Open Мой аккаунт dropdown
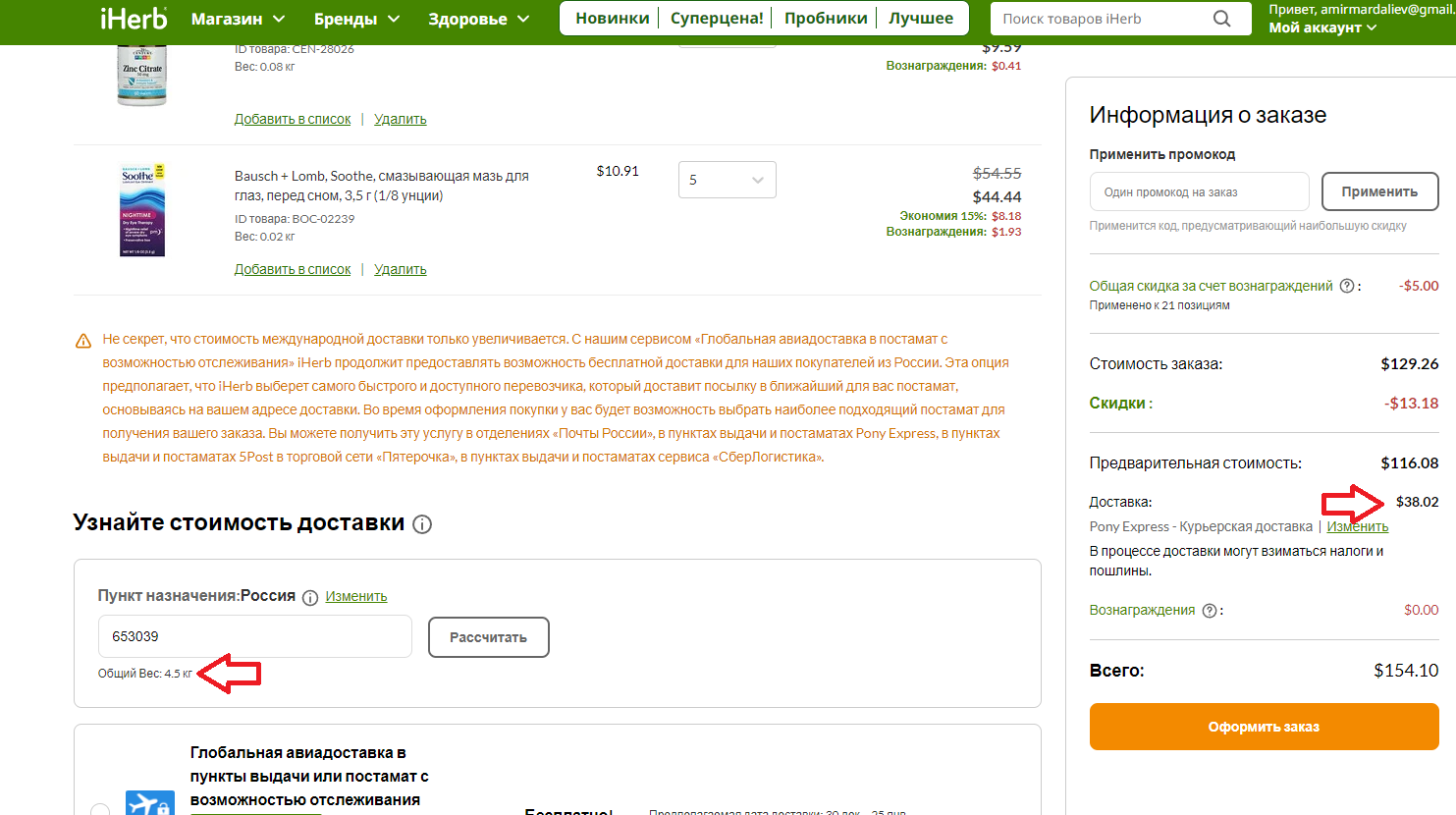 tap(1322, 27)
